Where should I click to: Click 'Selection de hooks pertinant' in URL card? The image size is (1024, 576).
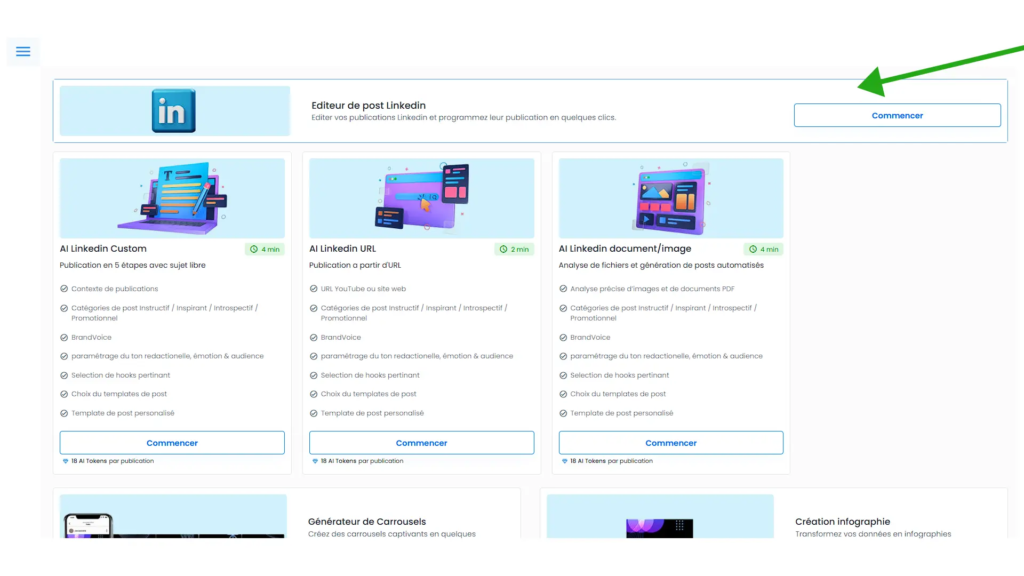coord(370,376)
